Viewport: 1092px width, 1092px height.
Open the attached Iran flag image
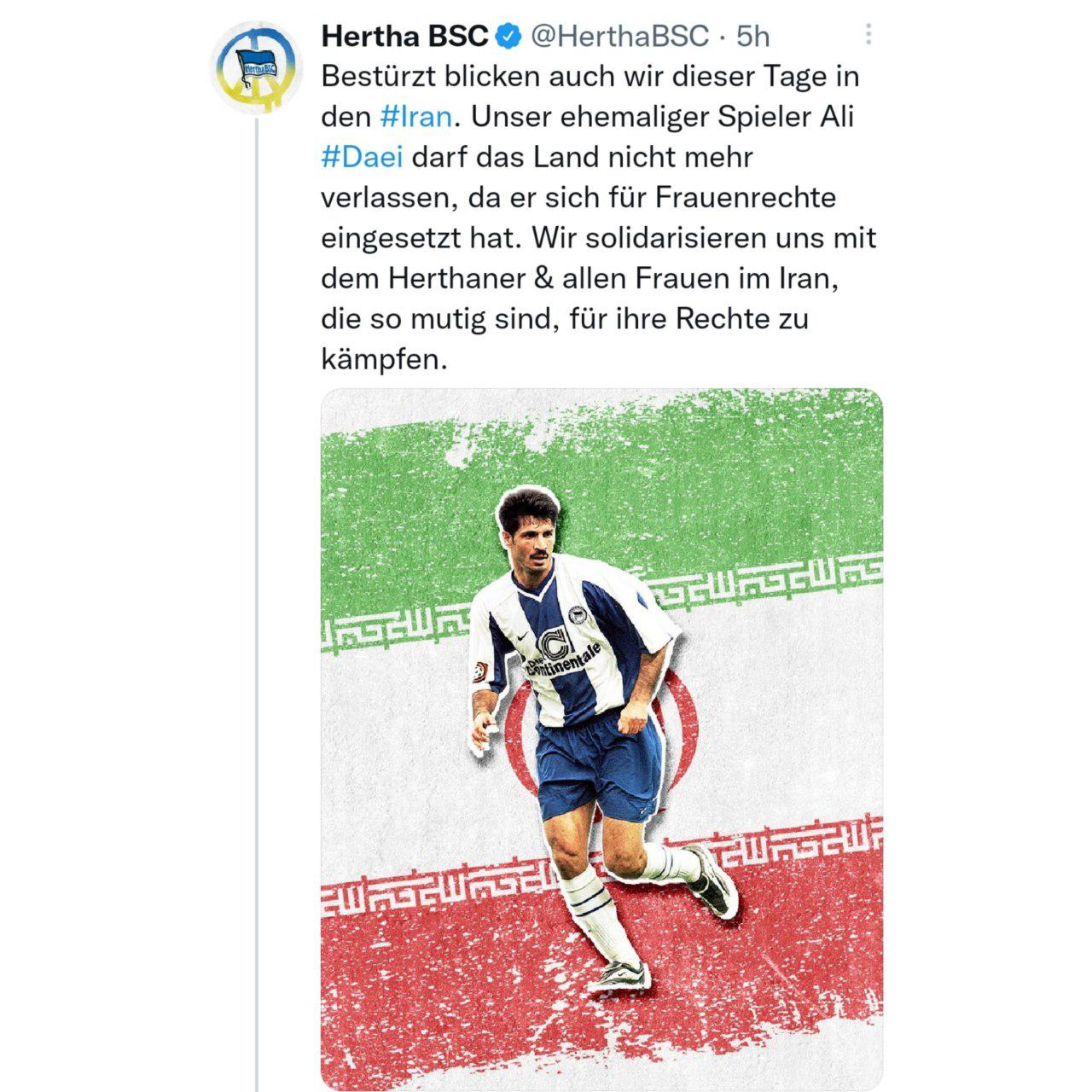coord(601,739)
